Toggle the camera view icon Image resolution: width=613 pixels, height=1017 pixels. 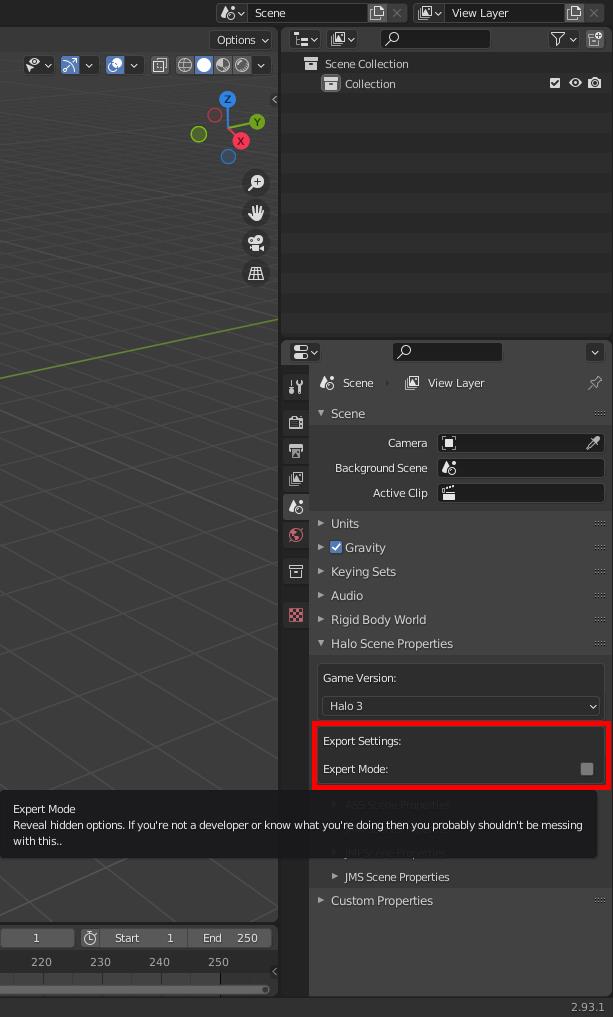[x=256, y=243]
